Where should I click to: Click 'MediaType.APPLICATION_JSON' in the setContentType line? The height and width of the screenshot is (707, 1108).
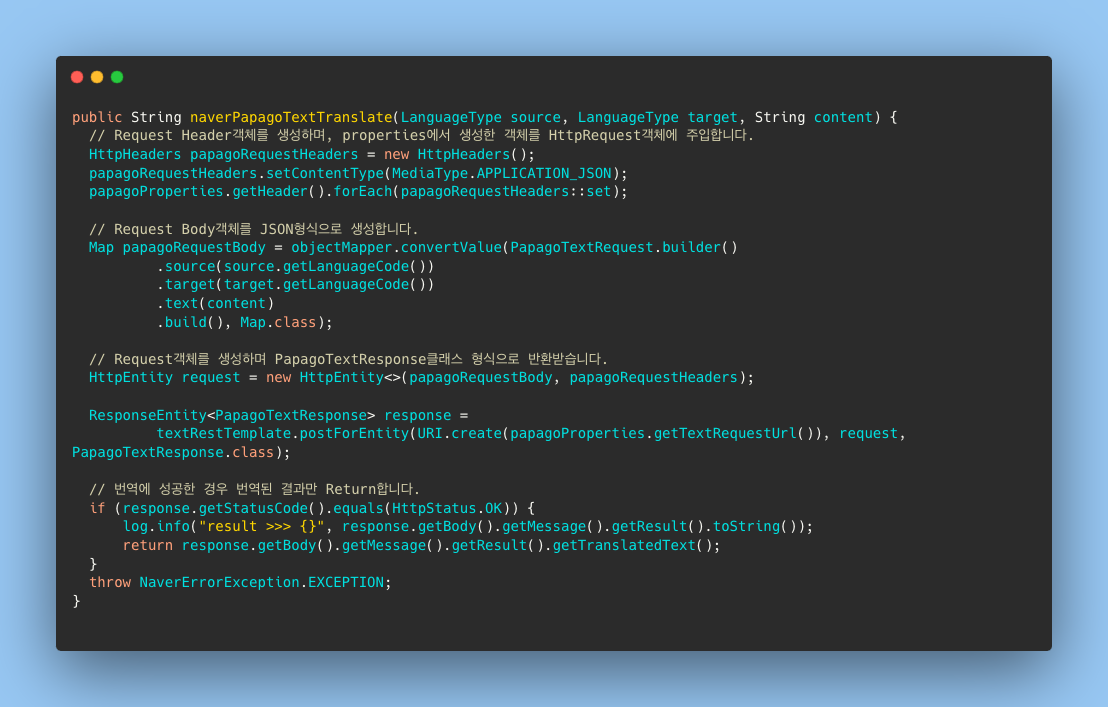tap(502, 173)
